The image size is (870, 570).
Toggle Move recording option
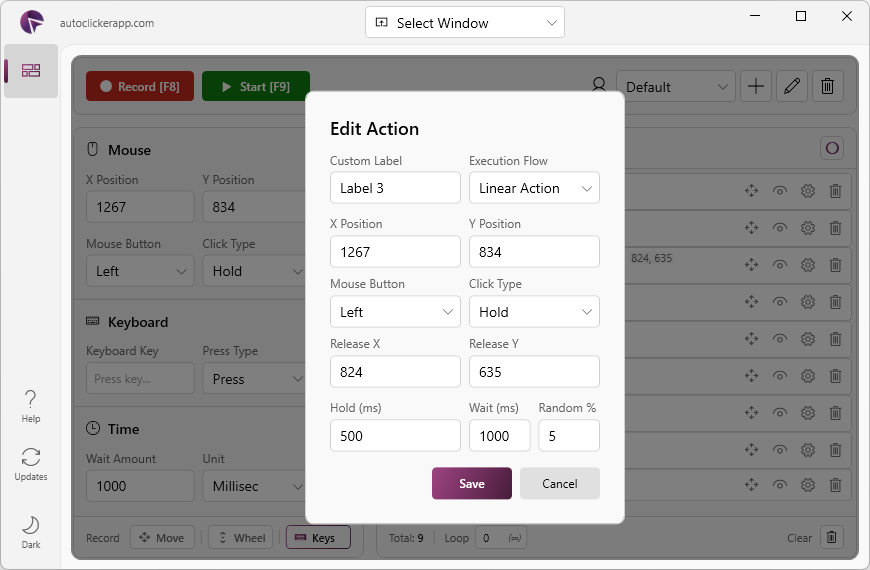tap(162, 537)
